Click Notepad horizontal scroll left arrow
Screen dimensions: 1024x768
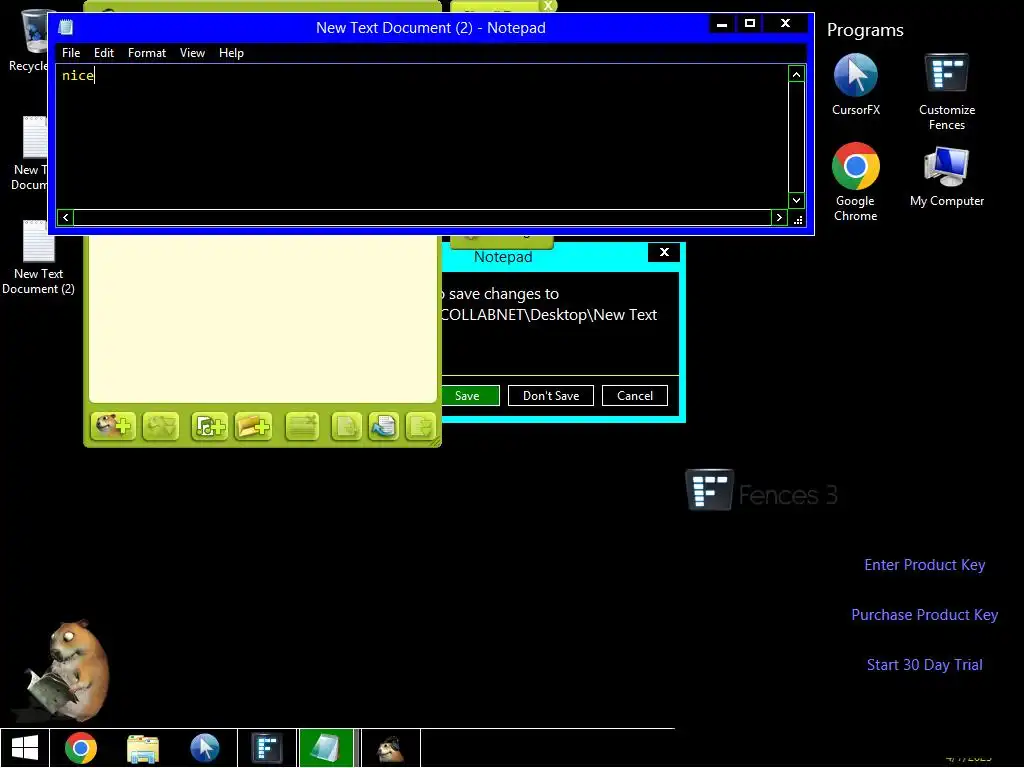click(65, 217)
